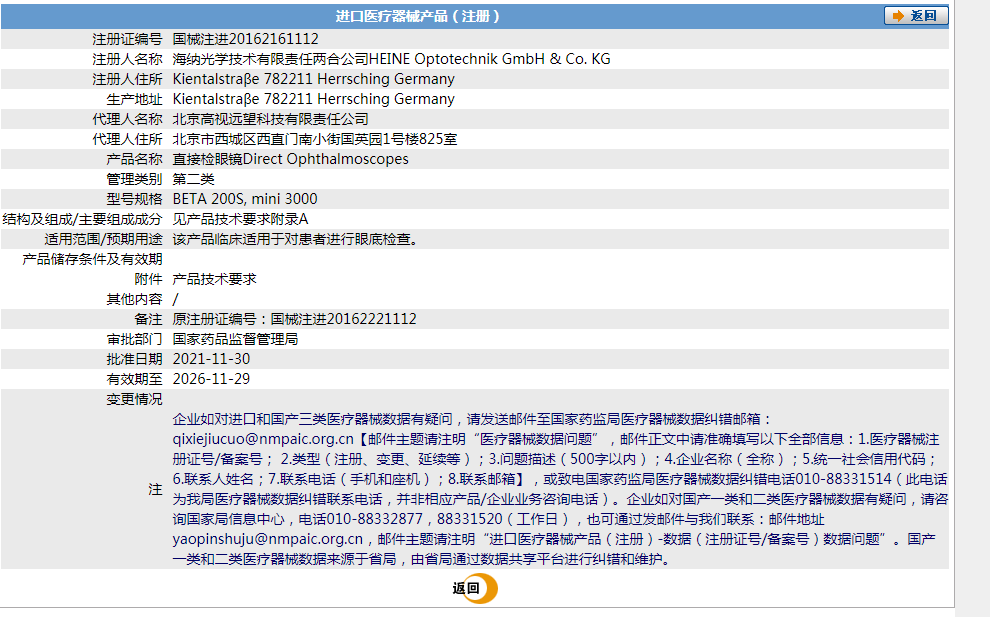Click the 管理类别 field label
Viewport: 990px width, 617px height.
point(134,179)
